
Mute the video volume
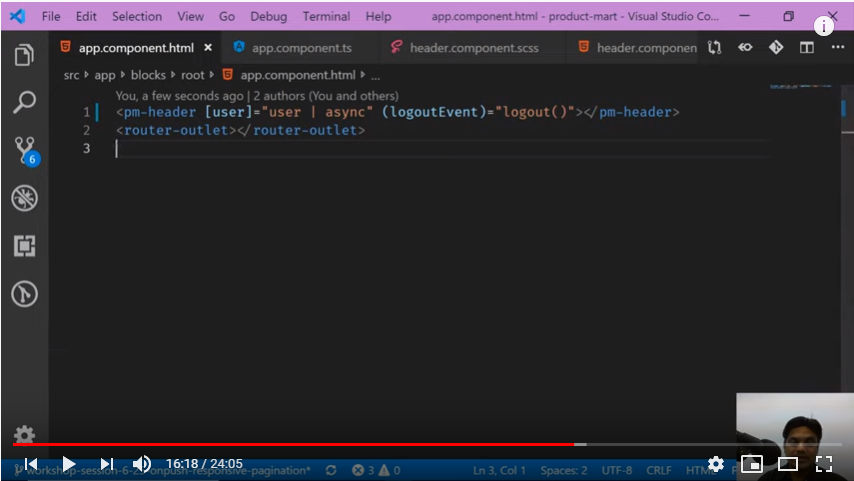[x=142, y=464]
